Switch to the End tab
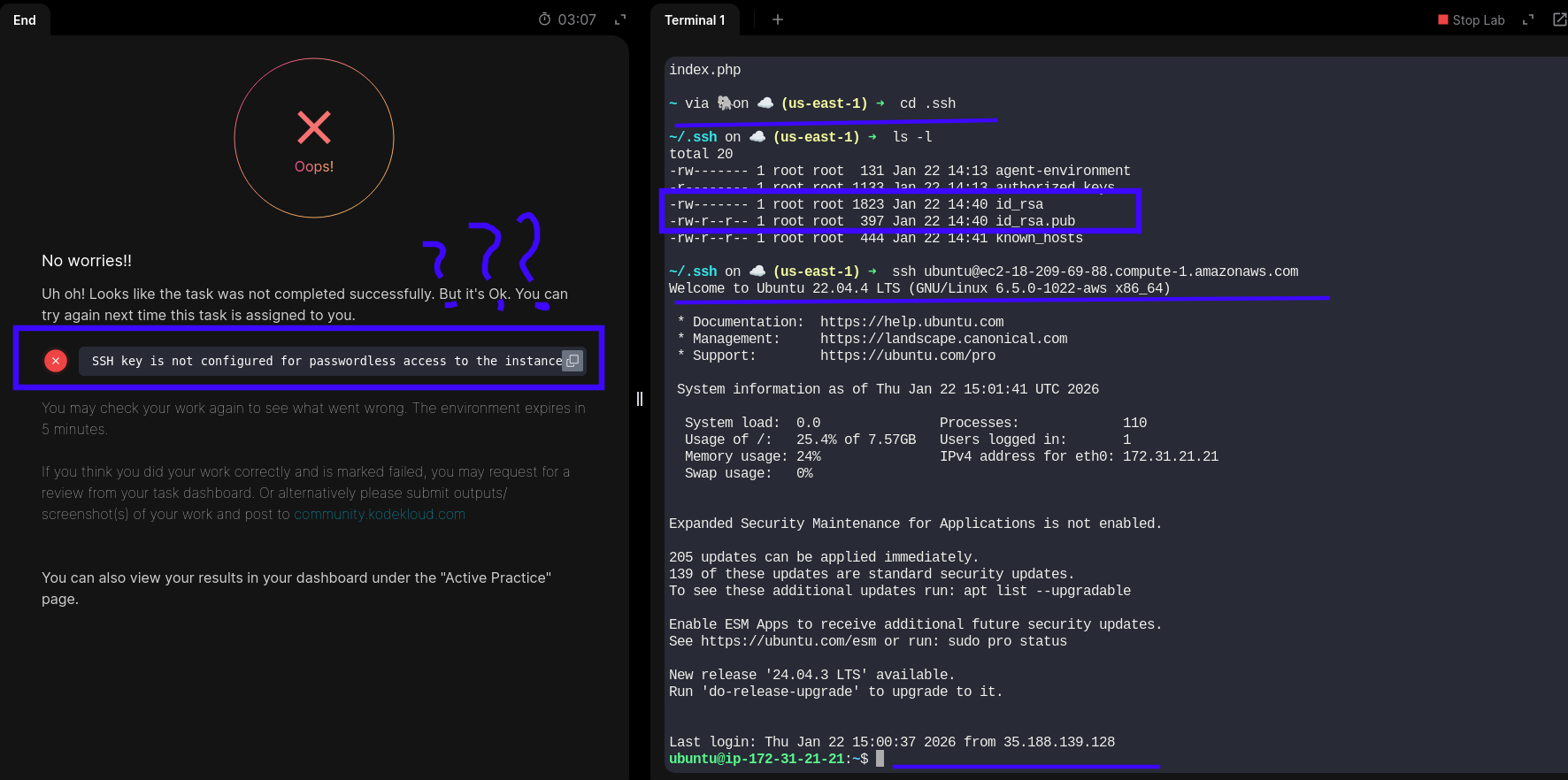1568x780 pixels. point(25,20)
